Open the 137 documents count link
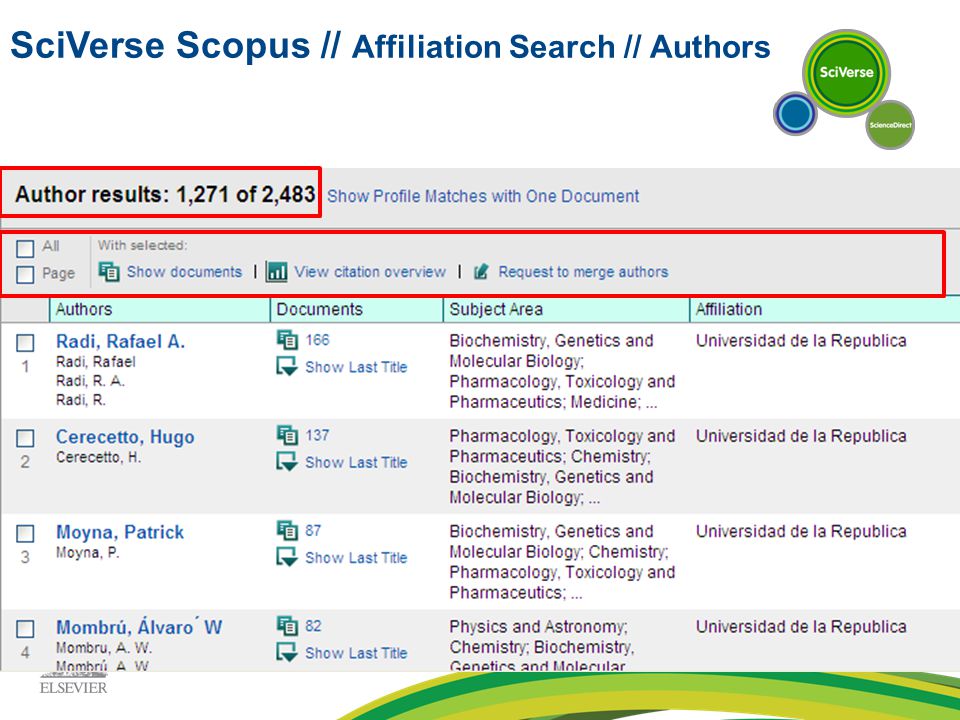The width and height of the screenshot is (960, 720). pos(317,435)
